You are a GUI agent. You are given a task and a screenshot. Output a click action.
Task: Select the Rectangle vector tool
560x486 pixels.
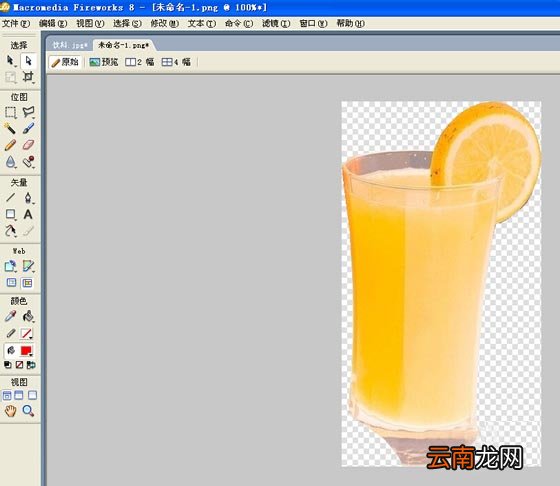coord(10,214)
